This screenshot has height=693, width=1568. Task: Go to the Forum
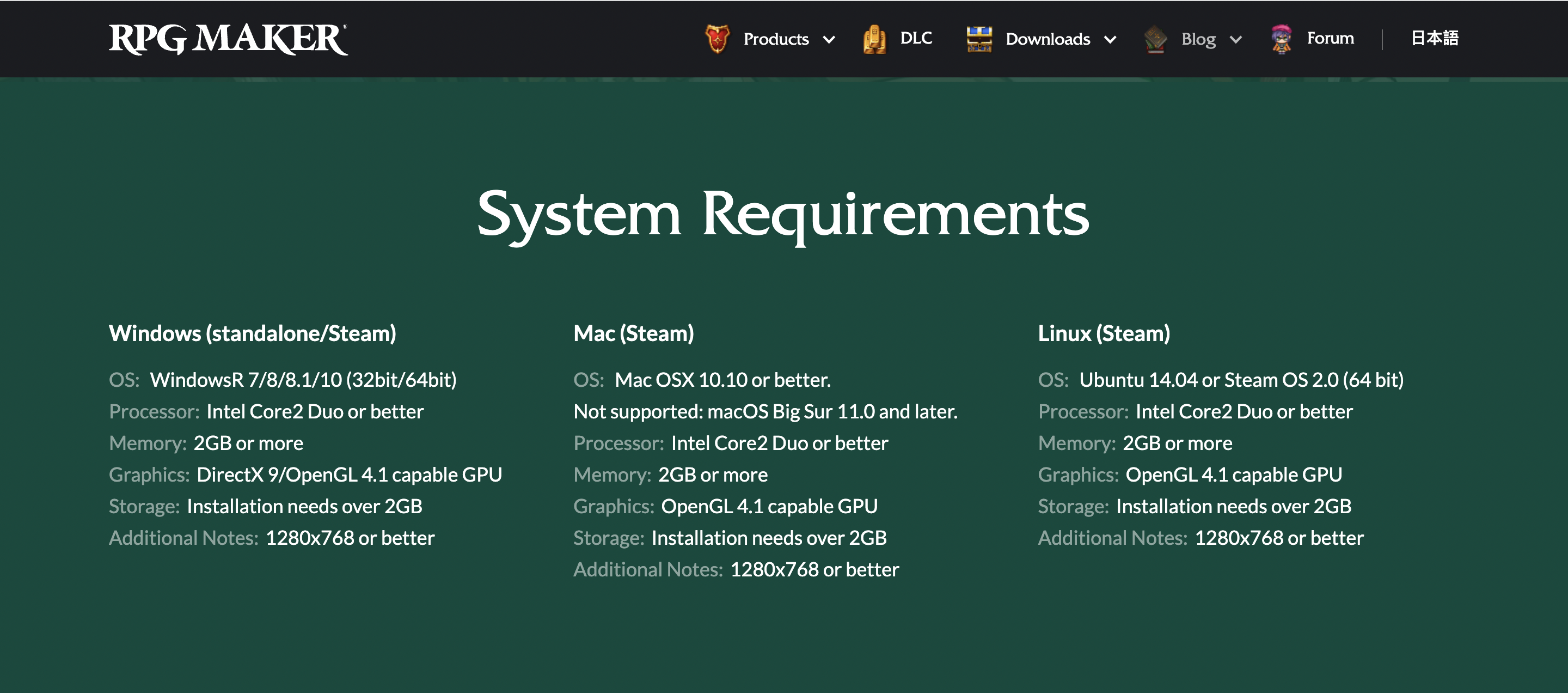tap(1330, 38)
